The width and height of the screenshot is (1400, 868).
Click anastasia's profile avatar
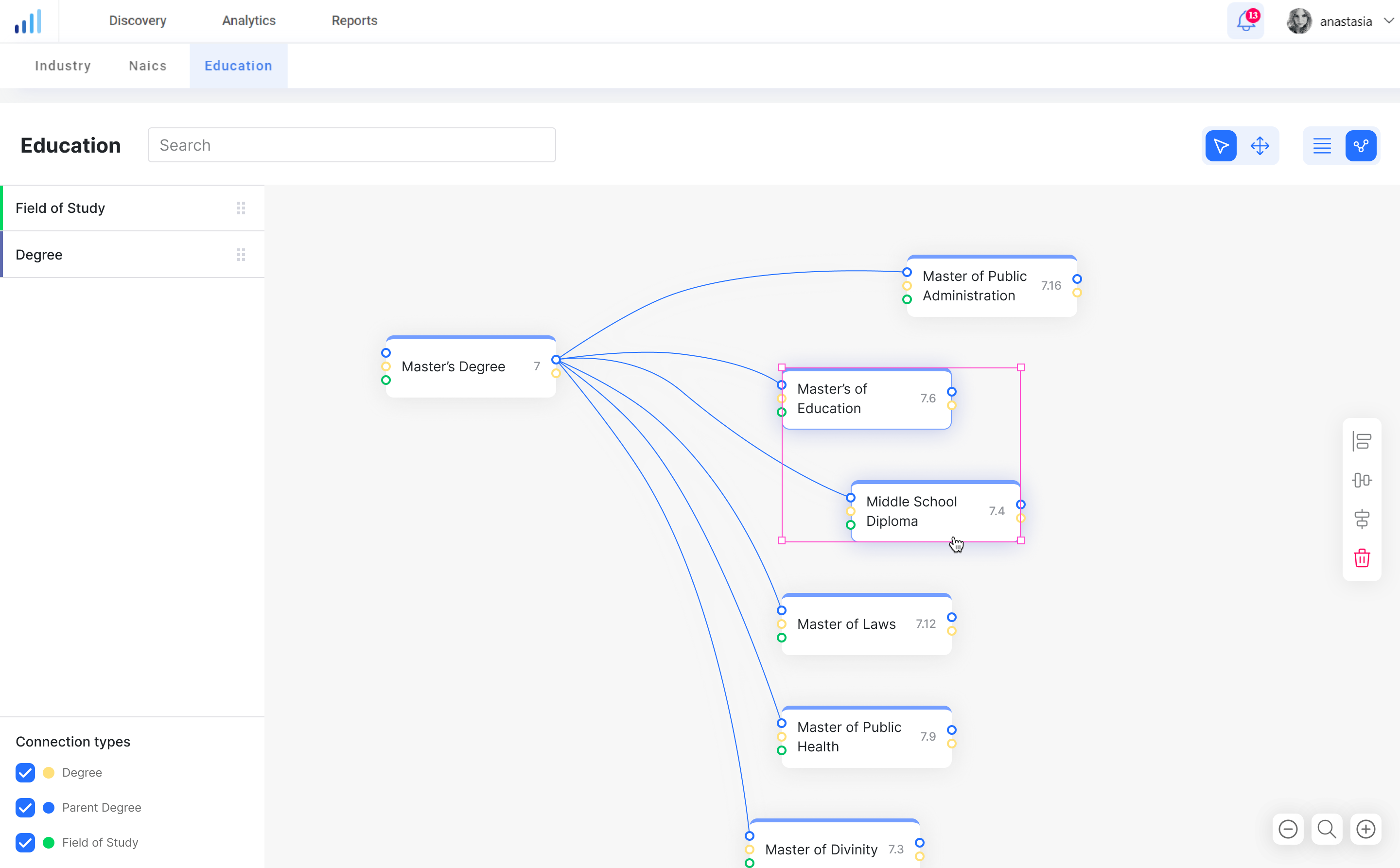click(1299, 21)
